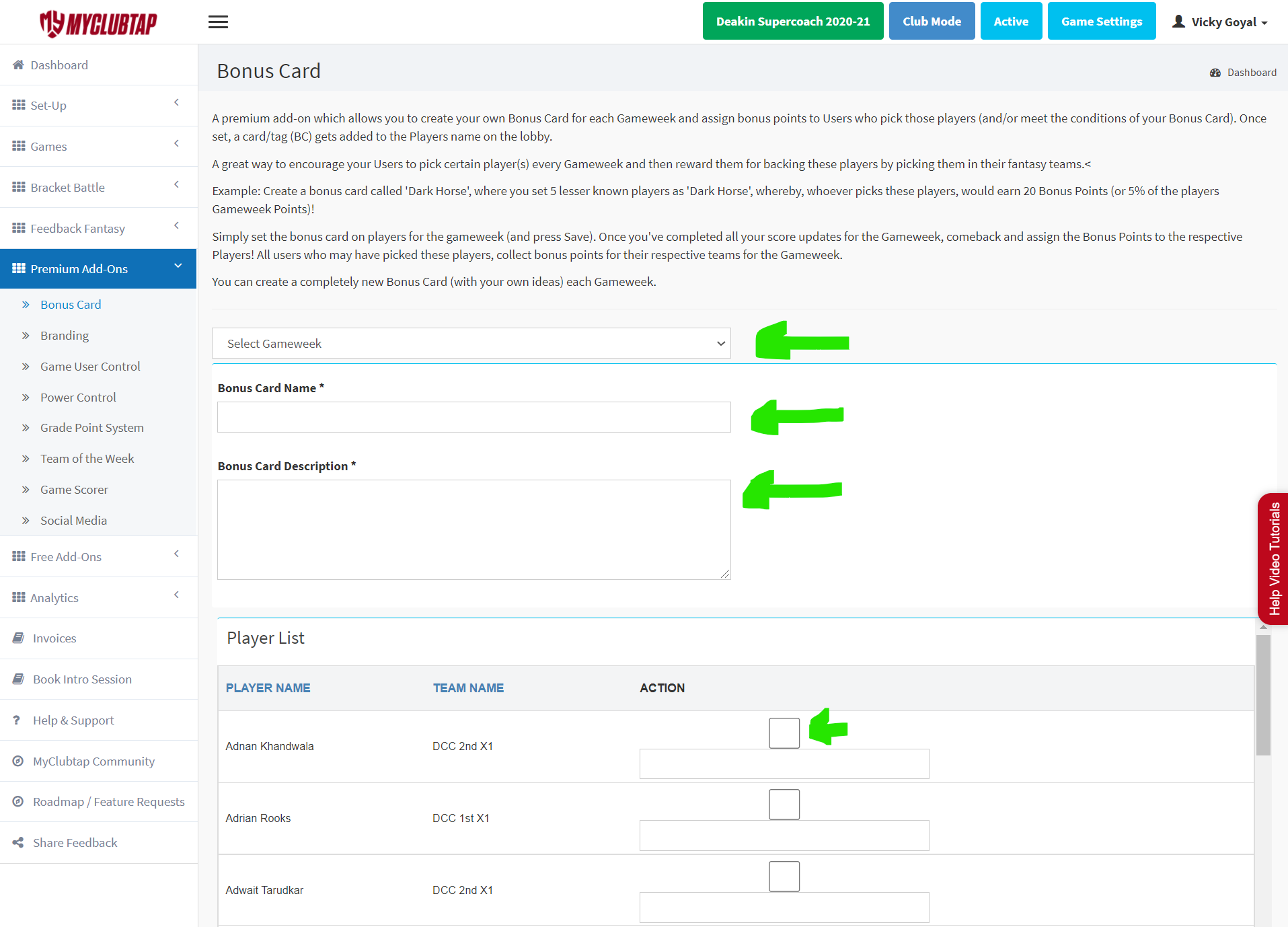Click the Roadmap compass icon
This screenshot has width=1288, height=927.
tap(18, 801)
